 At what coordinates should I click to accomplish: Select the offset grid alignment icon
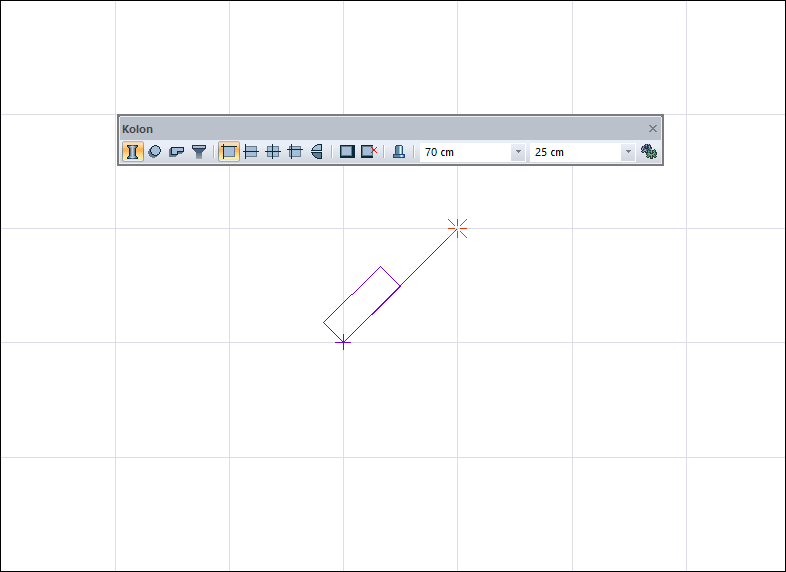pos(295,151)
